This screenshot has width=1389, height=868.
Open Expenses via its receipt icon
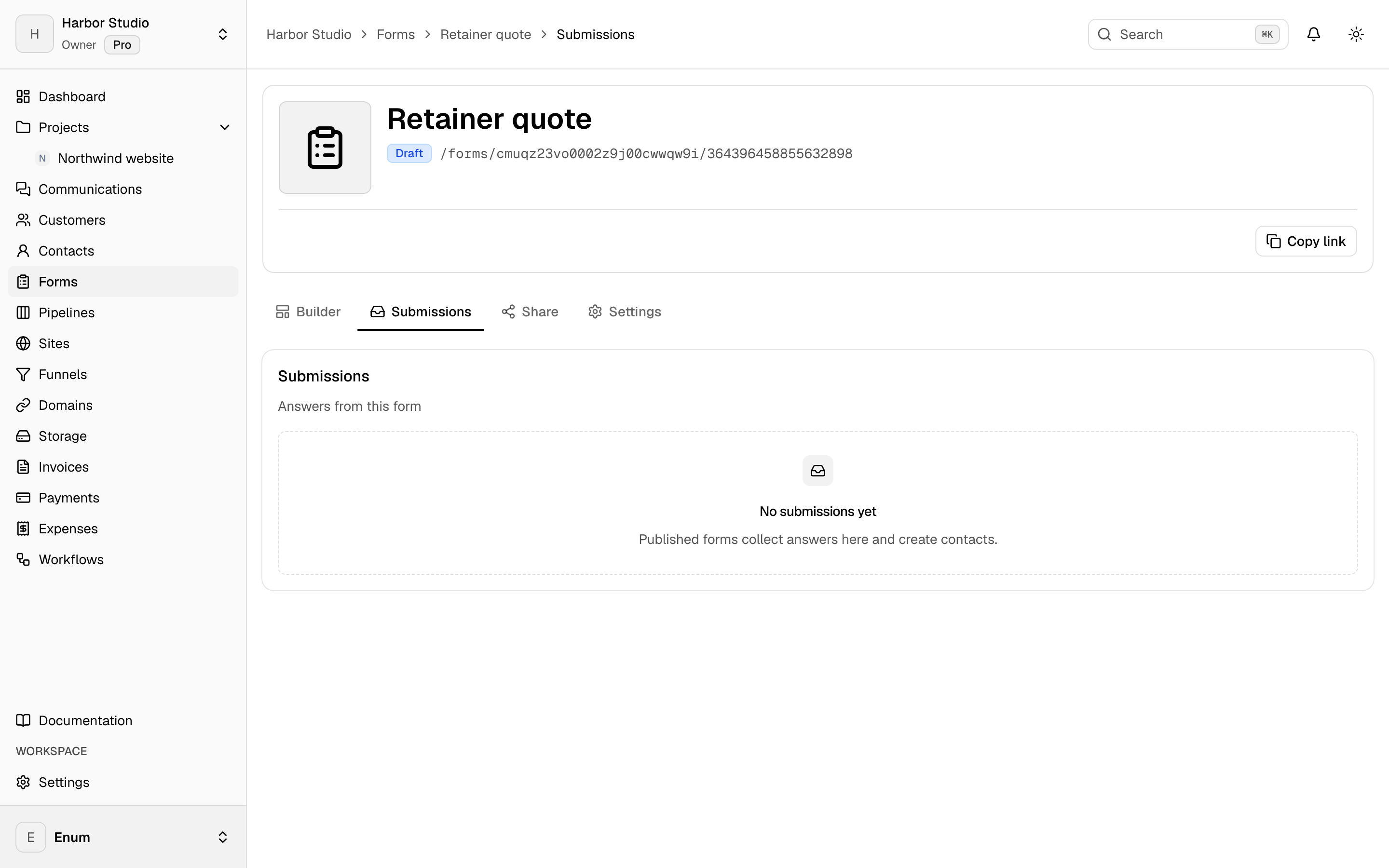23,529
